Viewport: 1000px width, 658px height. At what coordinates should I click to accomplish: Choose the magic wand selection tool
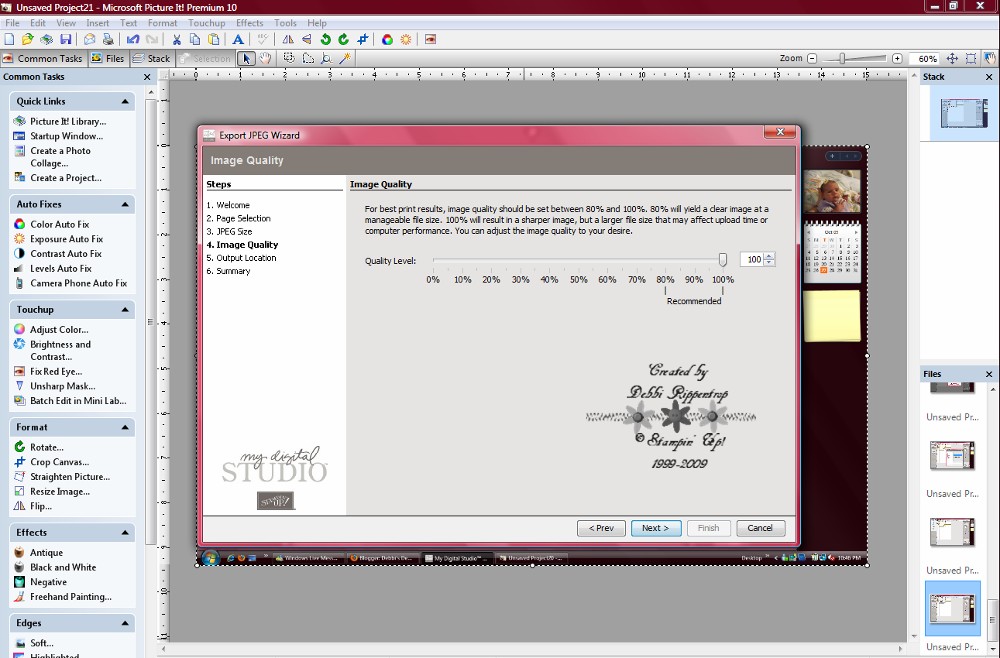(345, 59)
